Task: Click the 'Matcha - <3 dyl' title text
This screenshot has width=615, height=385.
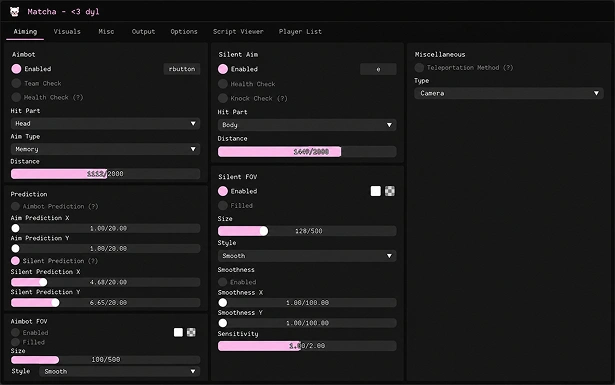Action: (63, 12)
